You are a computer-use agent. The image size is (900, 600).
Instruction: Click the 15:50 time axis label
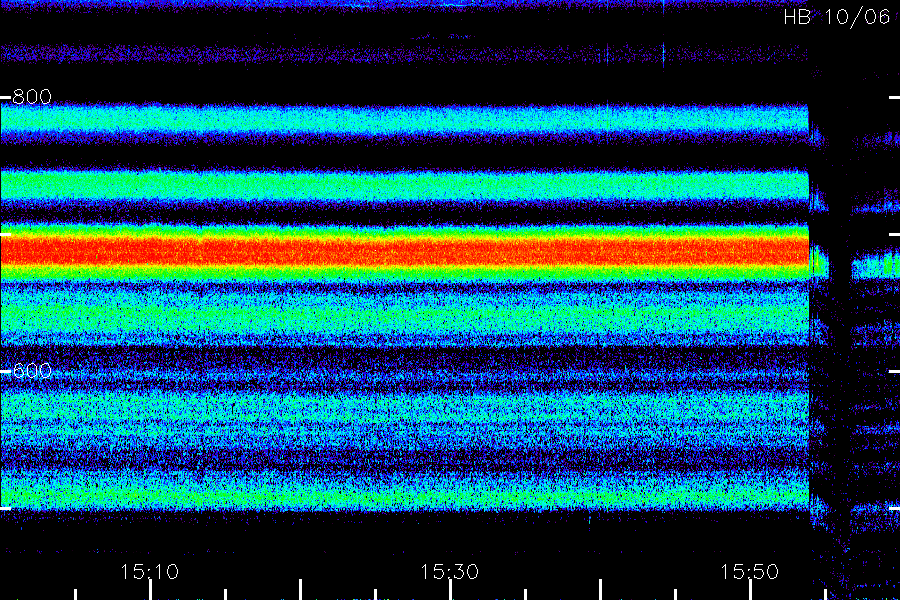pyautogui.click(x=750, y=572)
